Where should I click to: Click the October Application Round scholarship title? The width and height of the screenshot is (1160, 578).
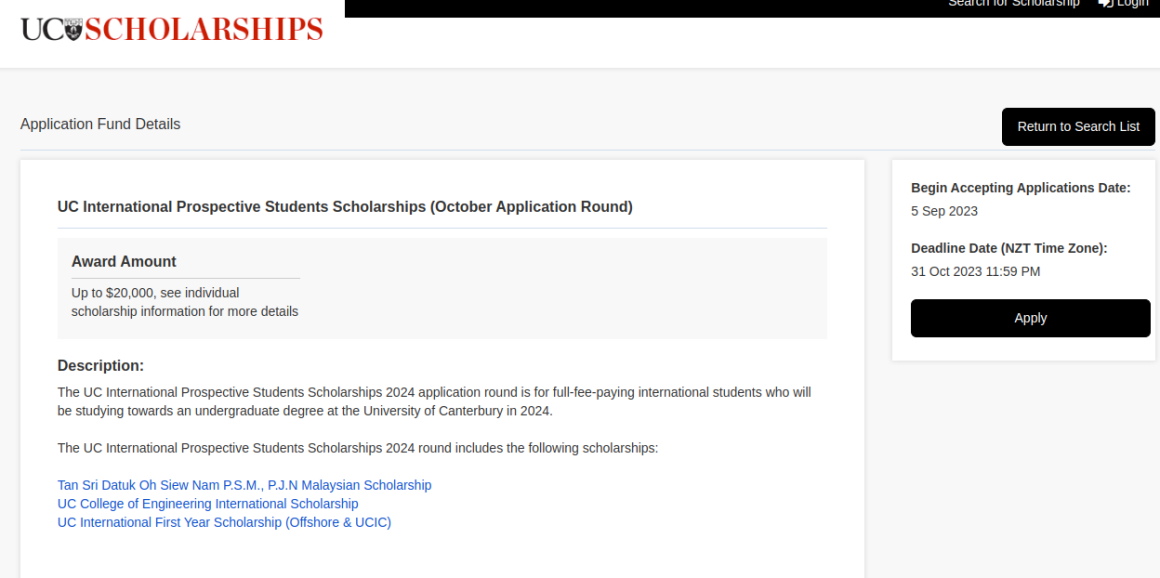(344, 207)
